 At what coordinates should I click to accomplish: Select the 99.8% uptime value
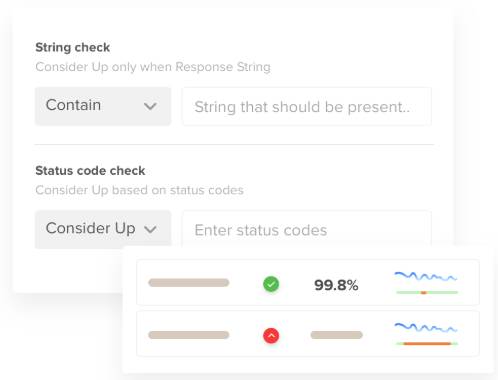[x=336, y=285]
